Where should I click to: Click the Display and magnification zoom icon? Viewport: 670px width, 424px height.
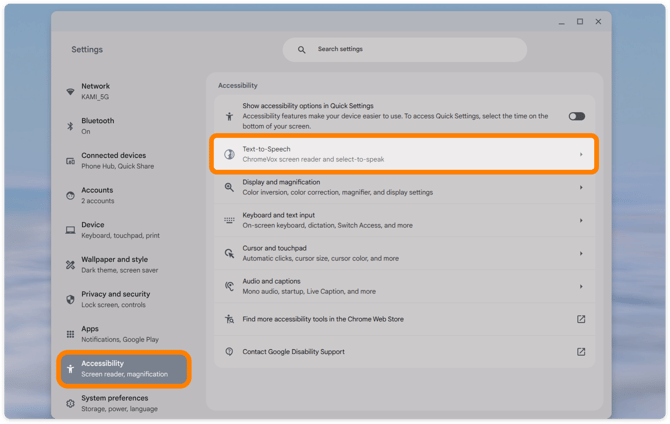(x=229, y=187)
